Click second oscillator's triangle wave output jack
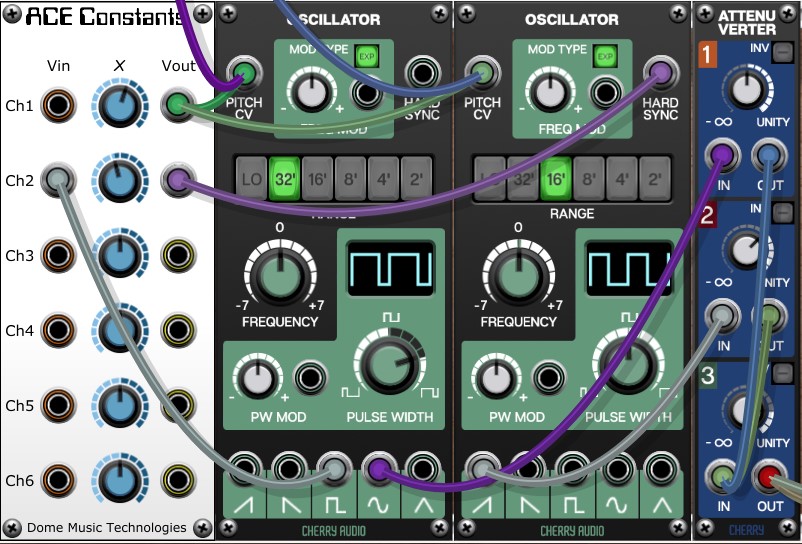Viewport: 802px width, 544px height. (x=661, y=468)
